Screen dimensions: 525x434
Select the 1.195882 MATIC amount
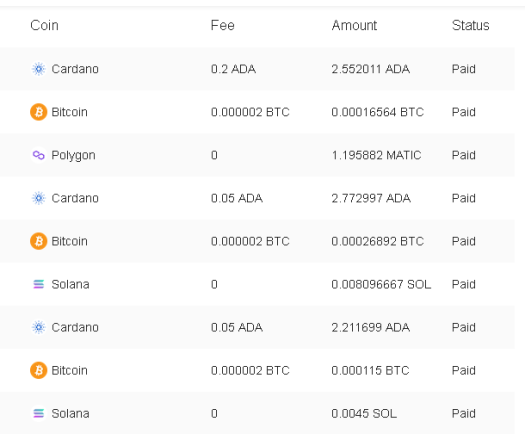(376, 155)
